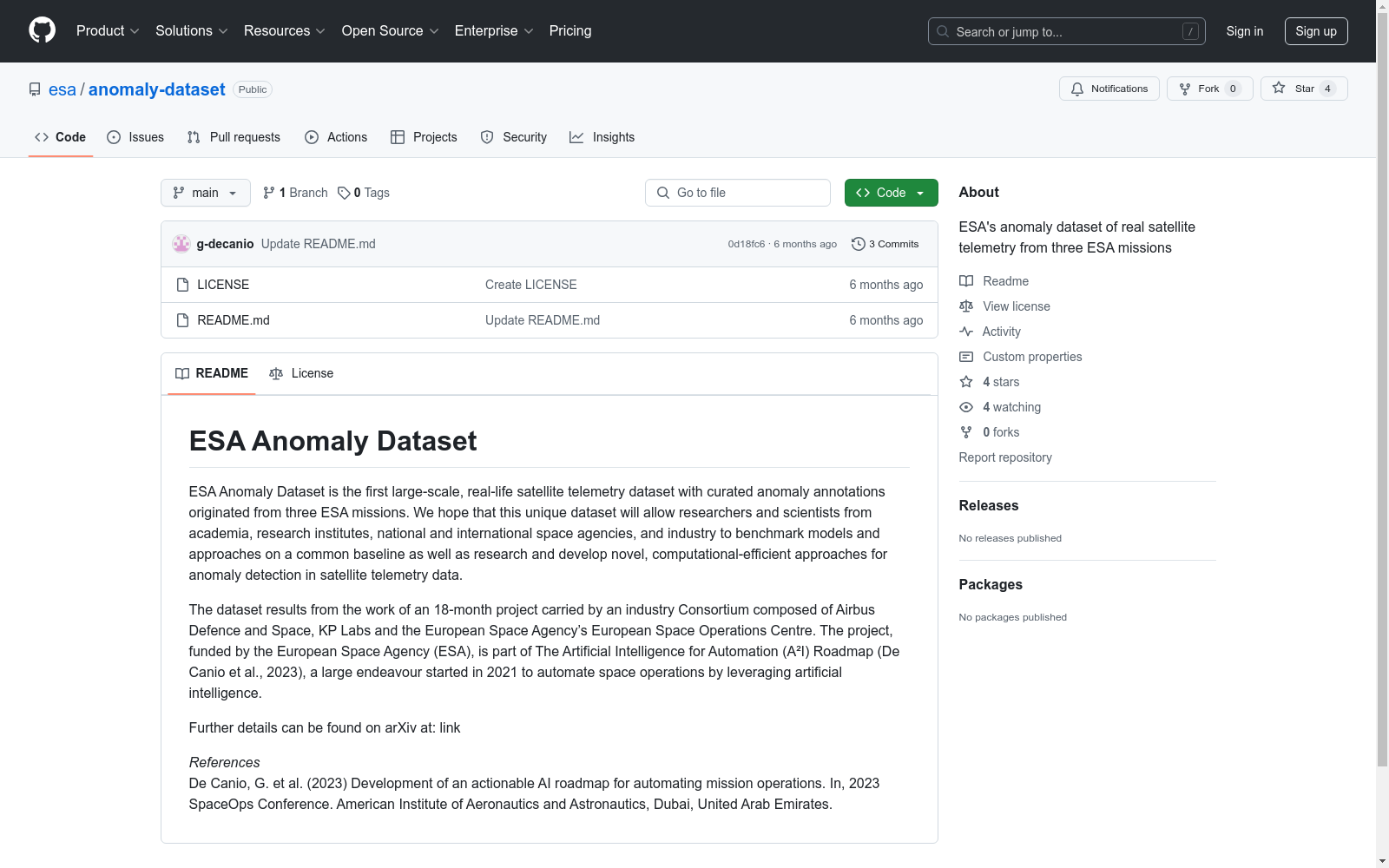Screen dimensions: 1389x868
Task: Open the Security tab
Action: [514, 137]
